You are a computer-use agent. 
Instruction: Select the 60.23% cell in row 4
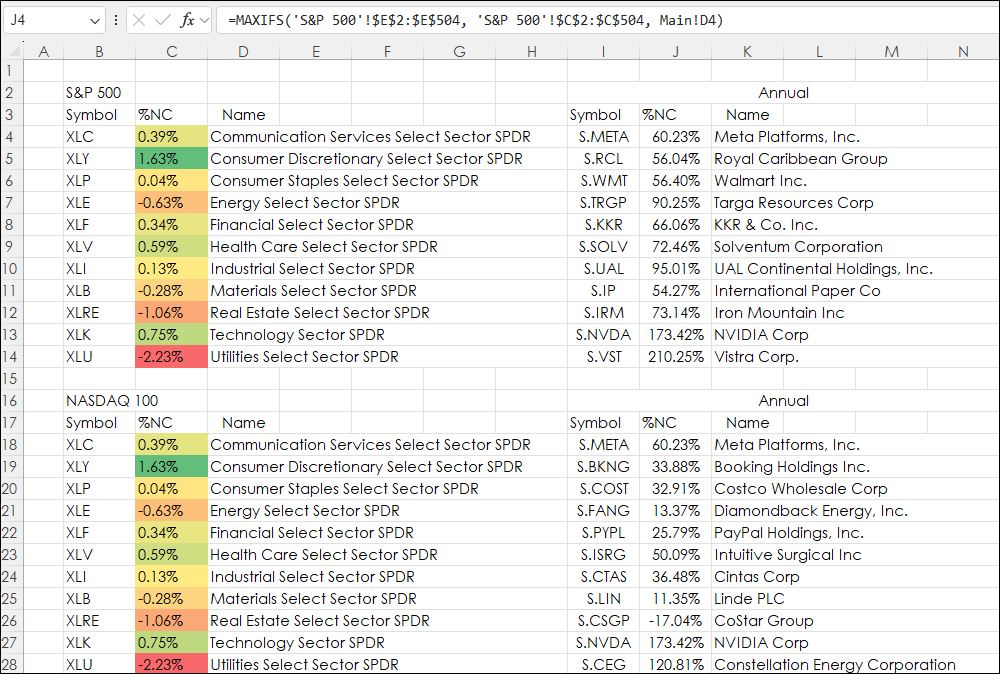click(675, 137)
